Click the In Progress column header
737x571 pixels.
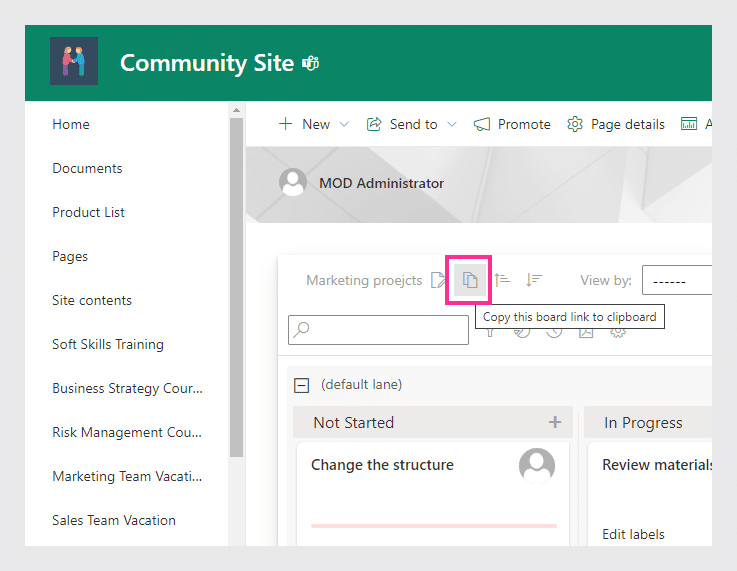click(648, 422)
